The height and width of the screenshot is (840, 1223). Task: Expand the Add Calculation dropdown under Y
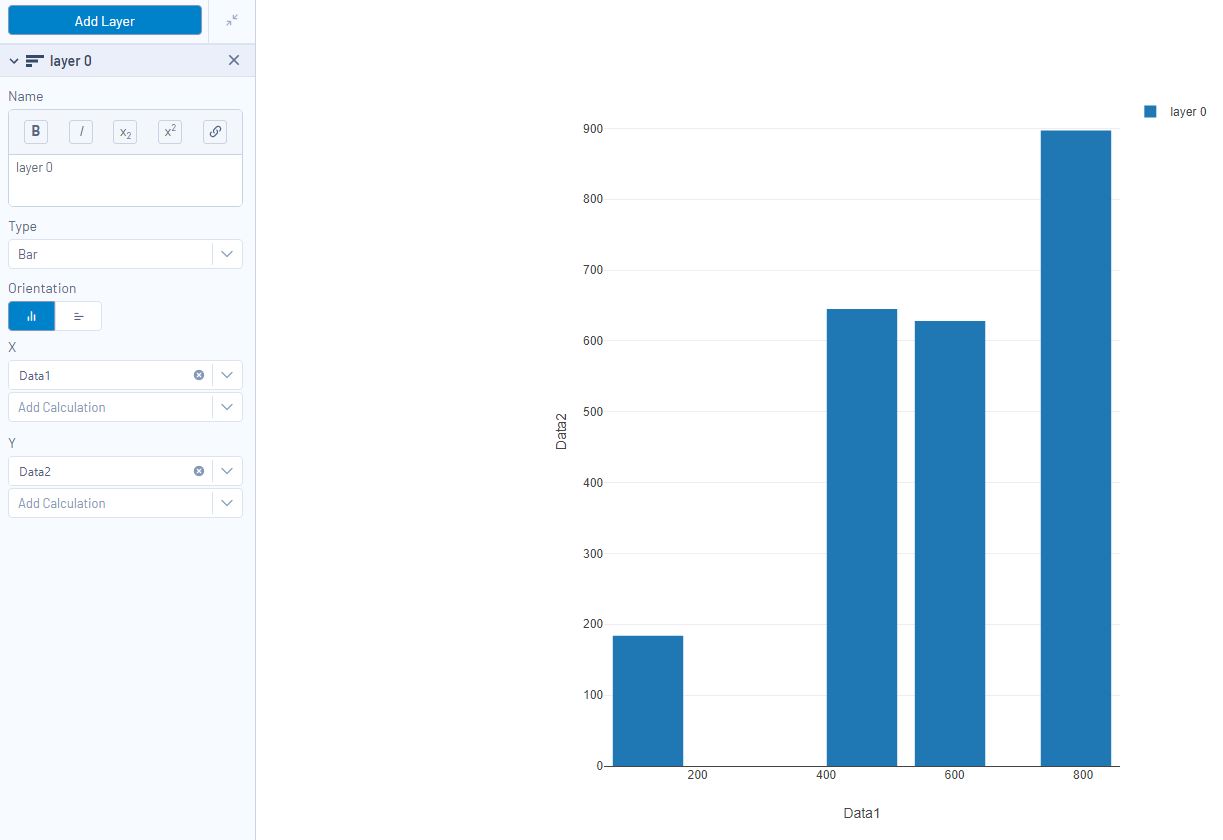coord(227,503)
